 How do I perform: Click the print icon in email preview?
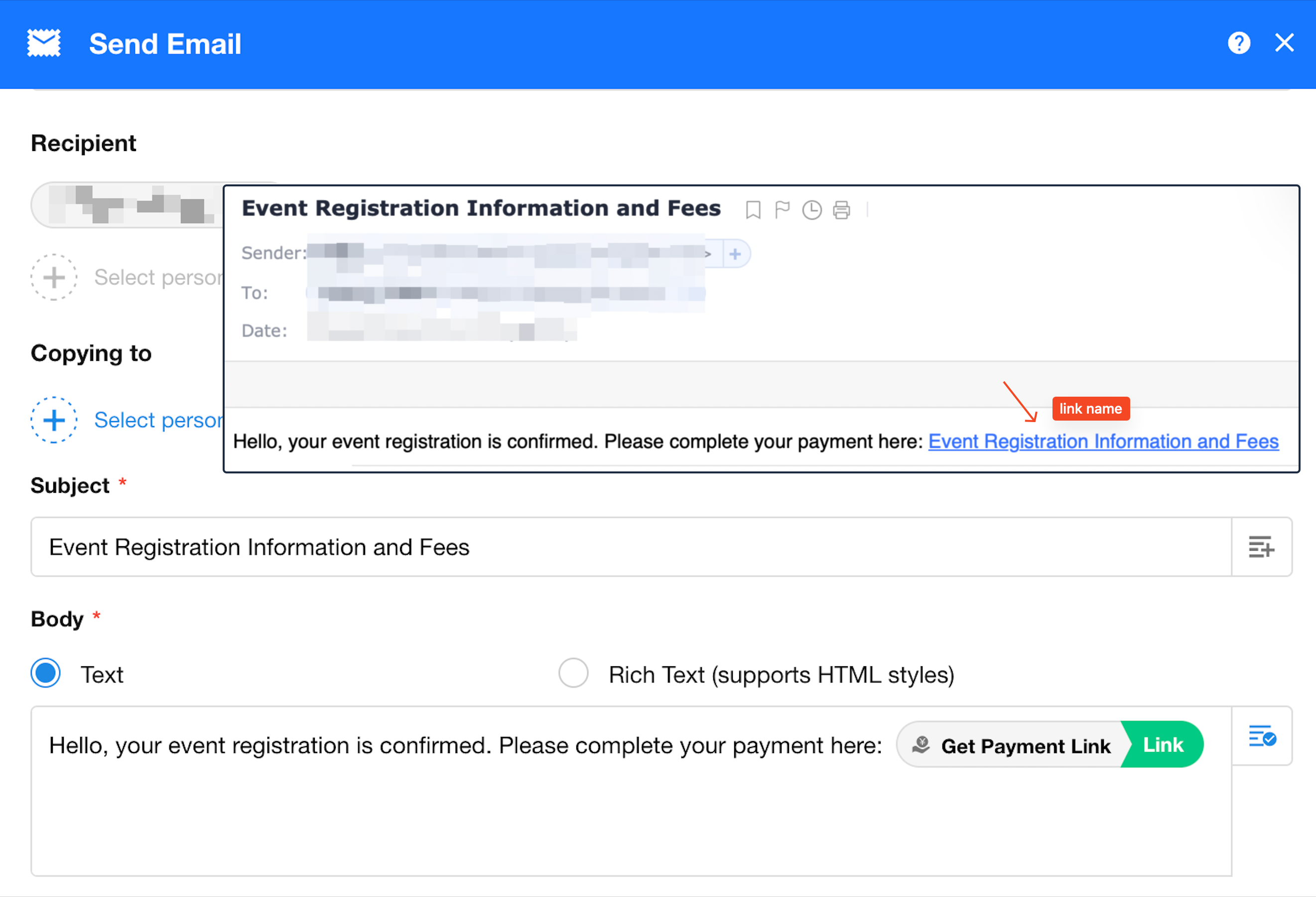click(x=841, y=210)
